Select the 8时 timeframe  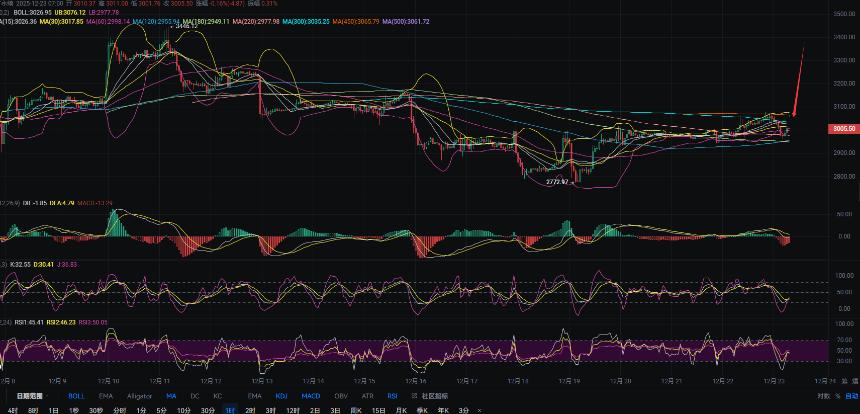[x=33, y=410]
